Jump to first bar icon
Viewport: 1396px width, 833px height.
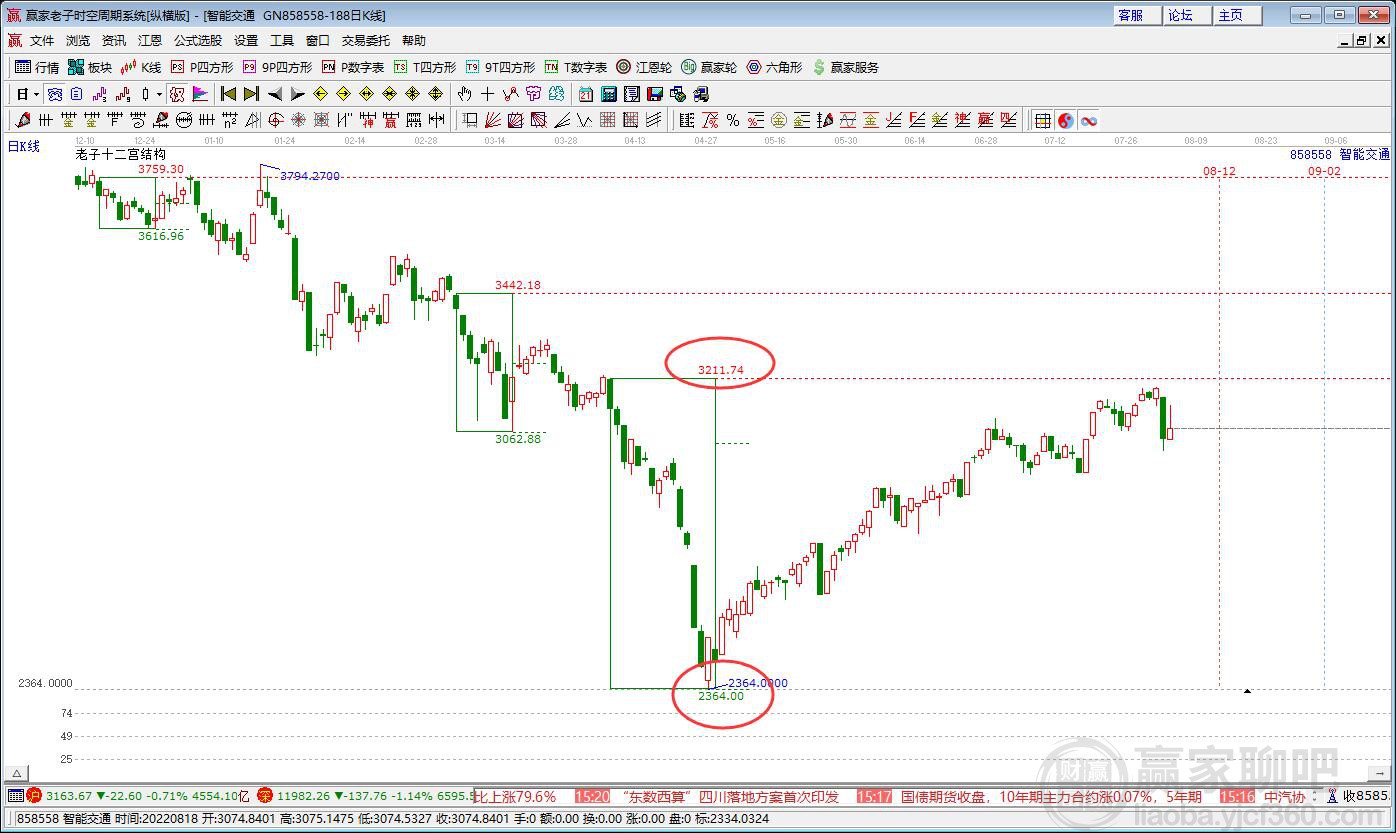click(x=227, y=94)
